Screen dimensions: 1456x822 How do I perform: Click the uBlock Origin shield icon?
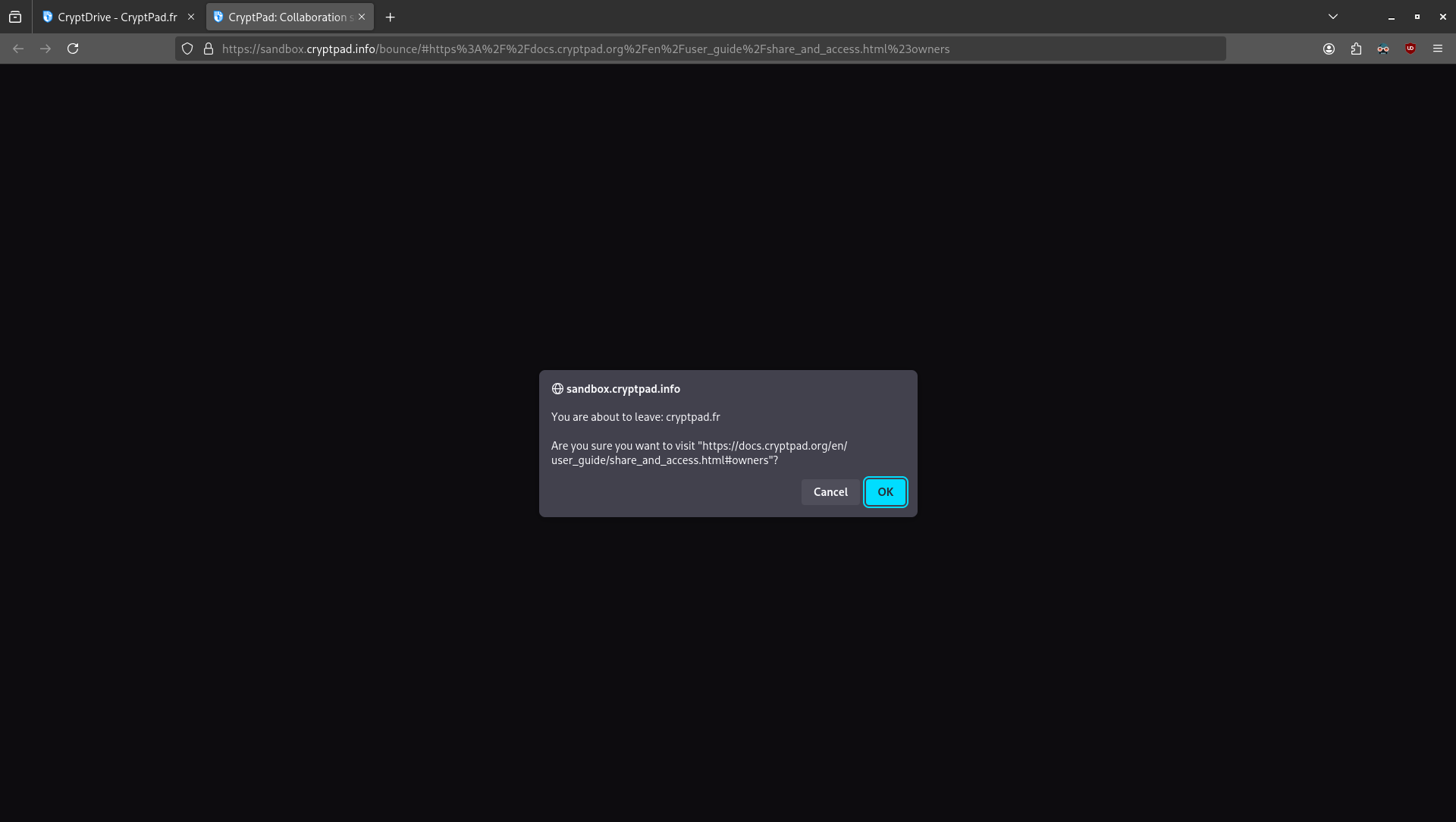coord(1410,49)
